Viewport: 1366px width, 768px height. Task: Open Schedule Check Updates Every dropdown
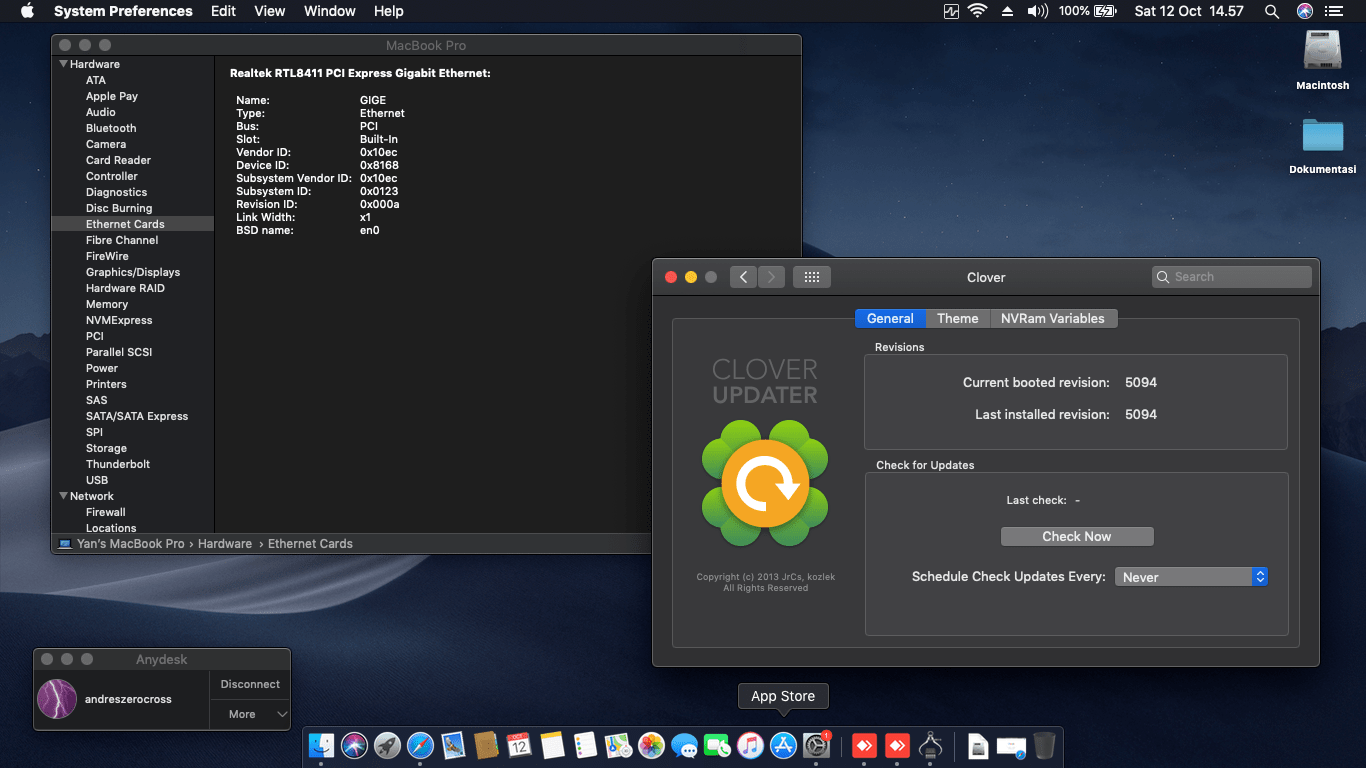point(1191,577)
